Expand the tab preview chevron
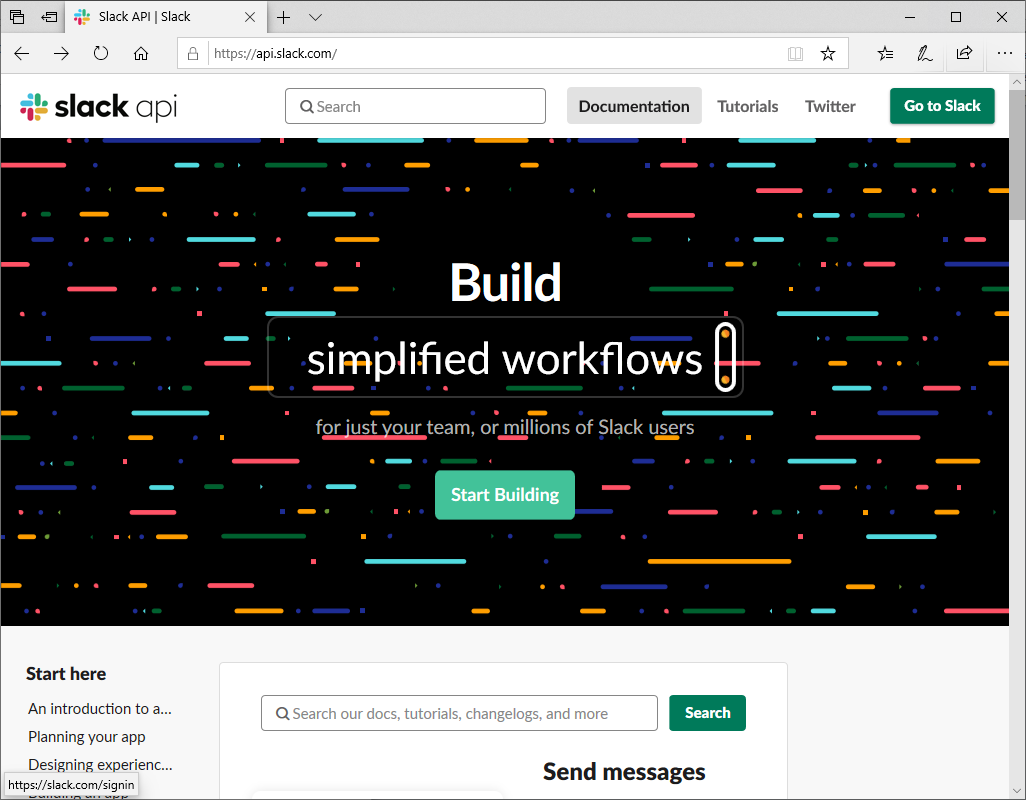Screen dimensions: 1026x800 point(315,17)
